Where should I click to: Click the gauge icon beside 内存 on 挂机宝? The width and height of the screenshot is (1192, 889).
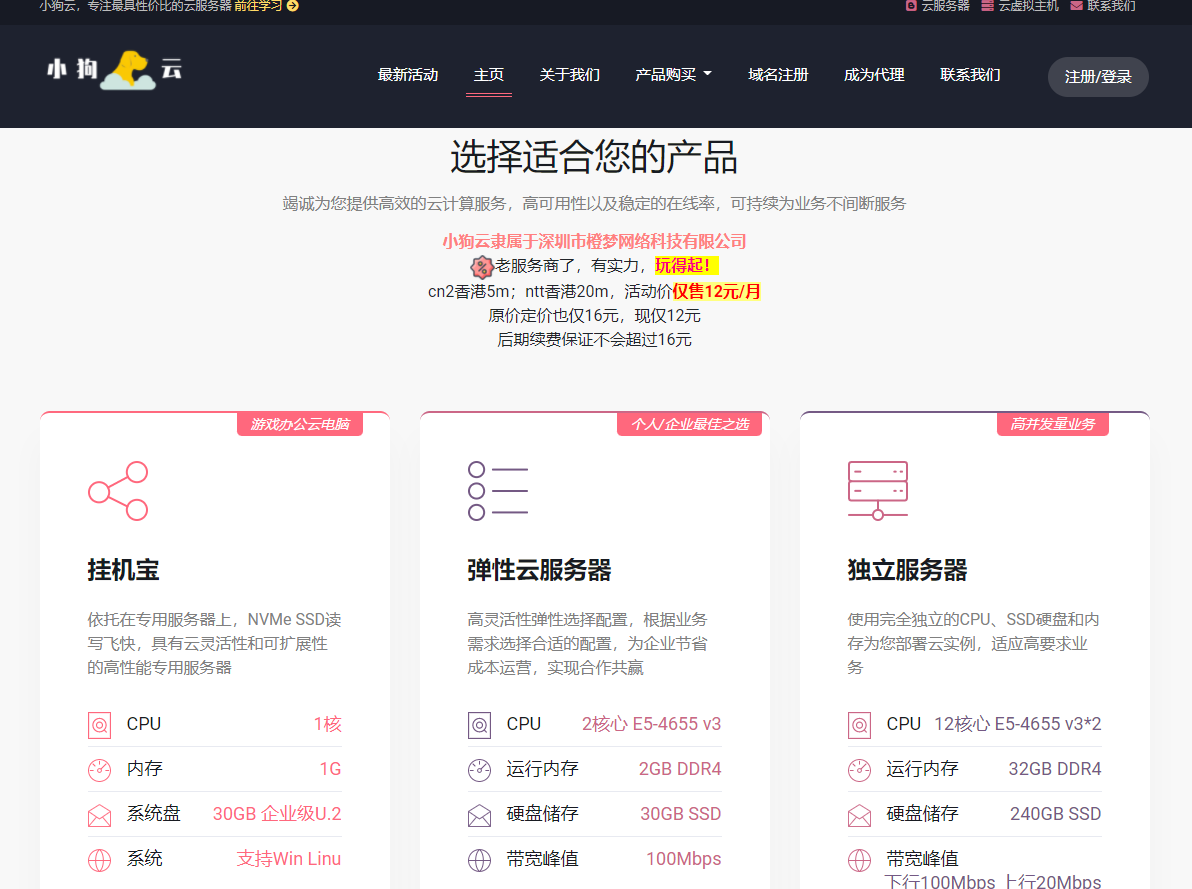pos(99,769)
